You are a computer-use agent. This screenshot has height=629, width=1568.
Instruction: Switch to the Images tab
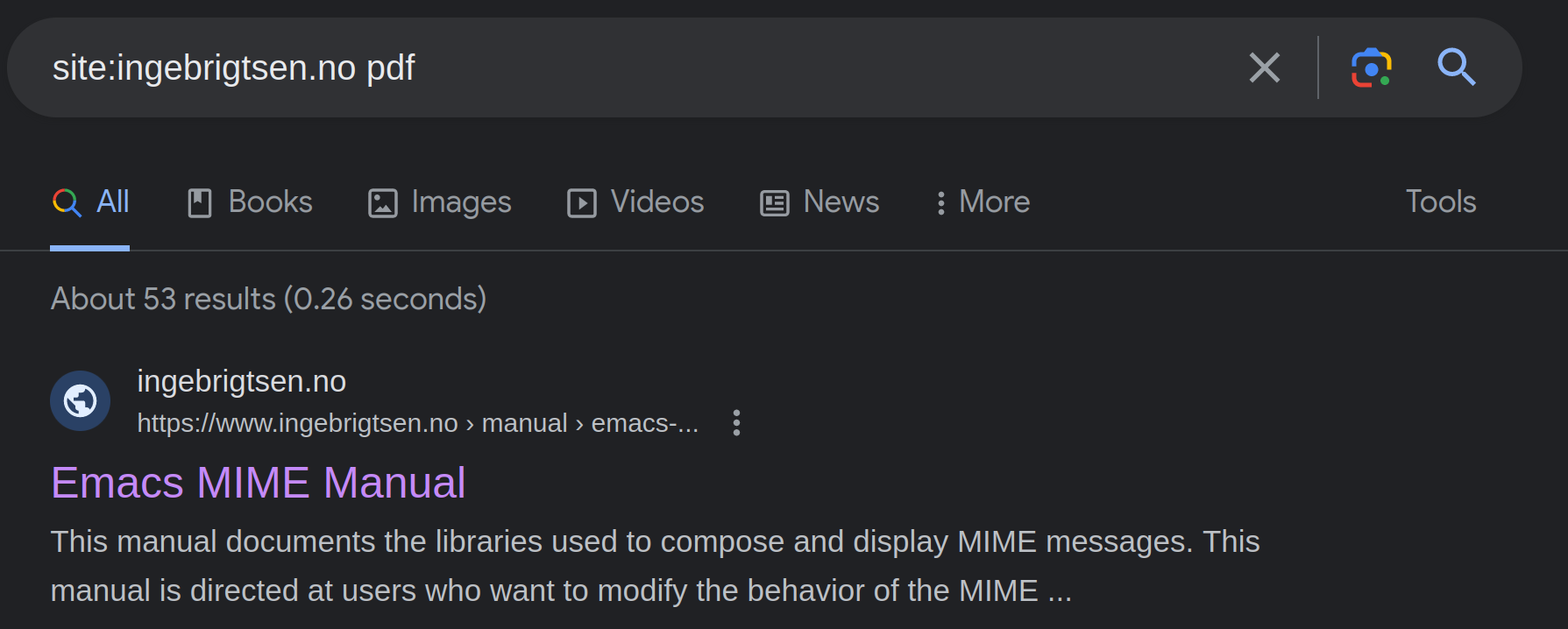(x=439, y=202)
